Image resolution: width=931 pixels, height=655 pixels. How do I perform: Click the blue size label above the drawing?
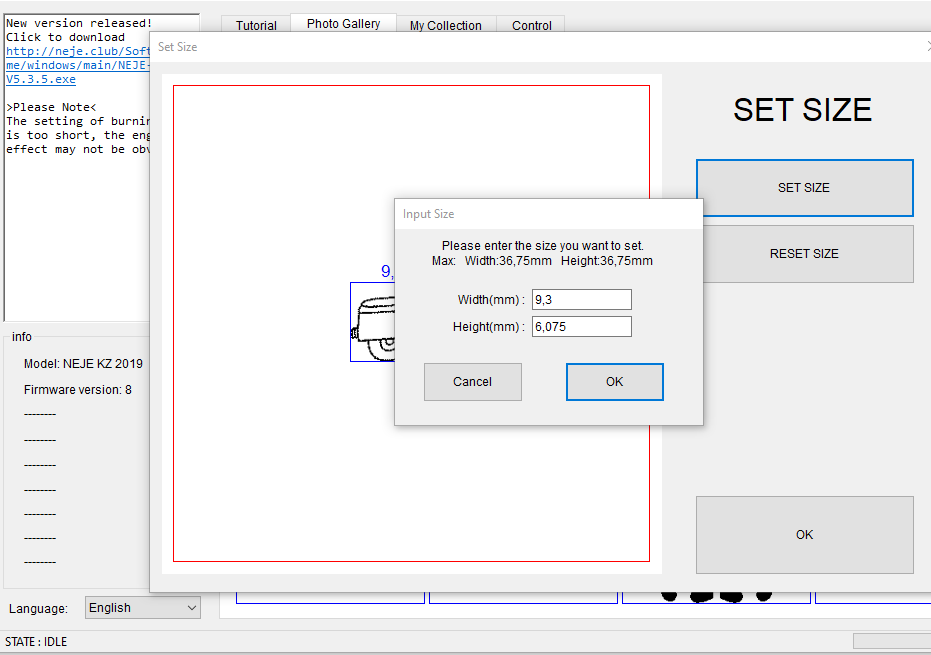[x=386, y=272]
